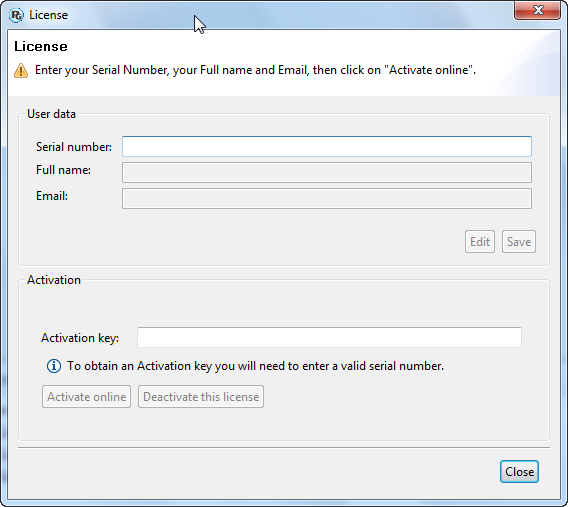Click the User data group title

pyautogui.click(x=51, y=114)
